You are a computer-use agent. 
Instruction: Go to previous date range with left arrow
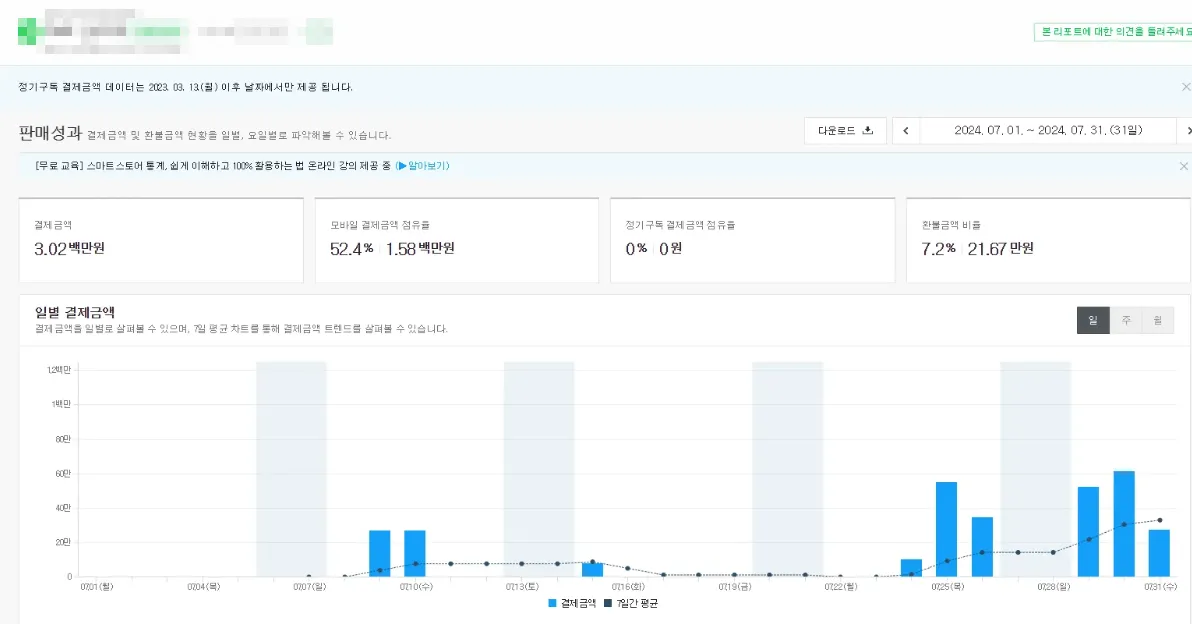(906, 131)
